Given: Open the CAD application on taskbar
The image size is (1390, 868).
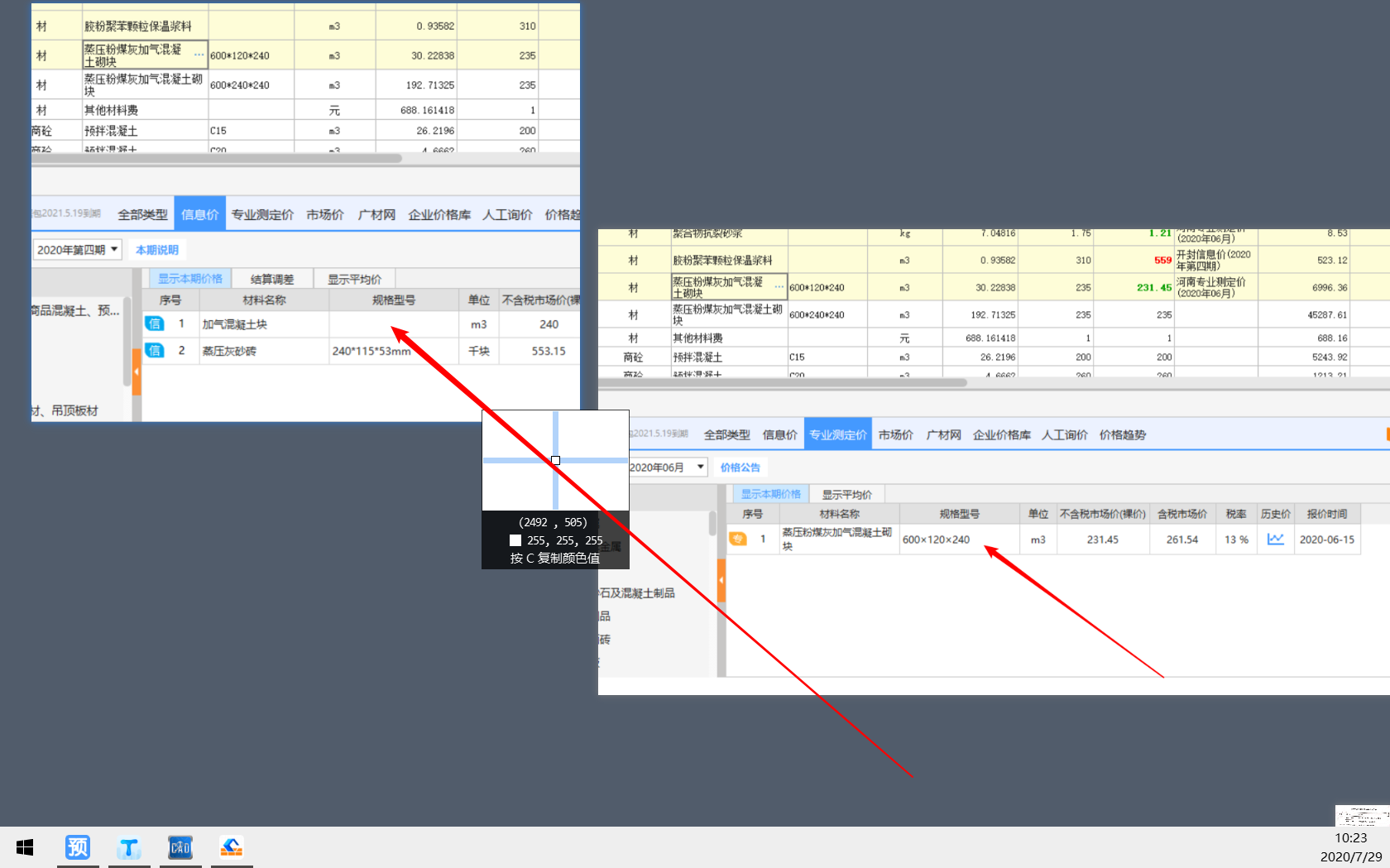Looking at the screenshot, I should [x=180, y=847].
